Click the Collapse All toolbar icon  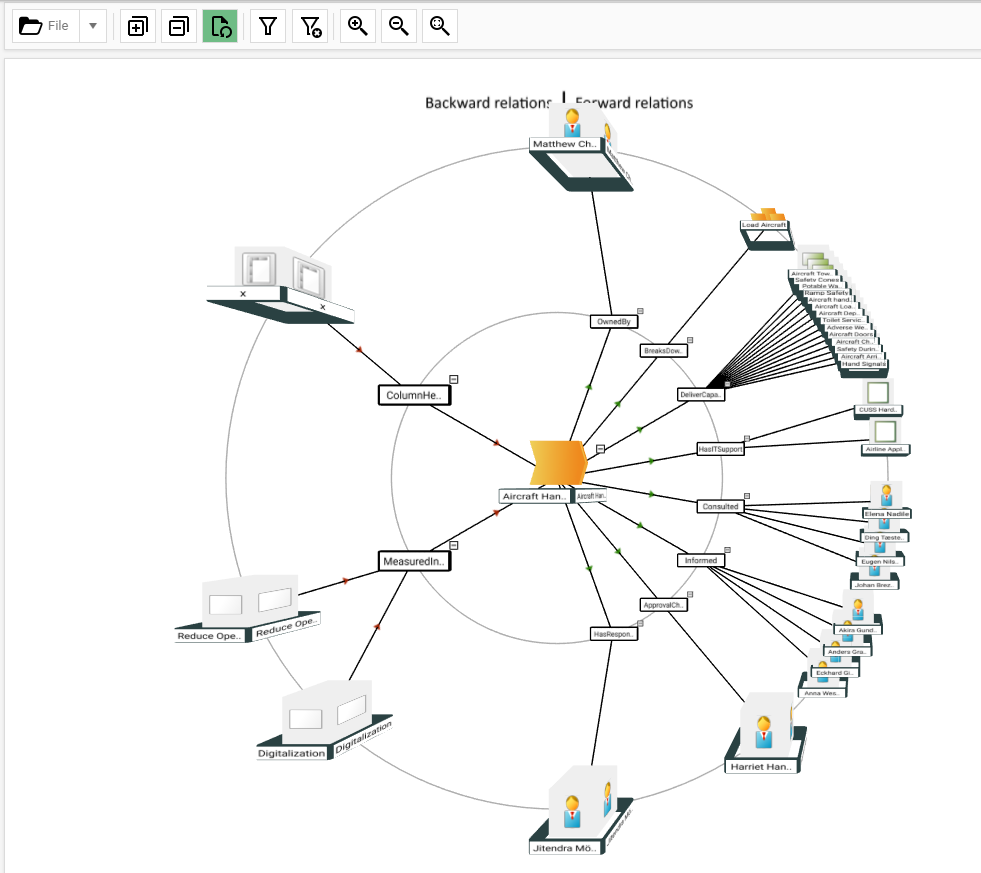pyautogui.click(x=179, y=27)
